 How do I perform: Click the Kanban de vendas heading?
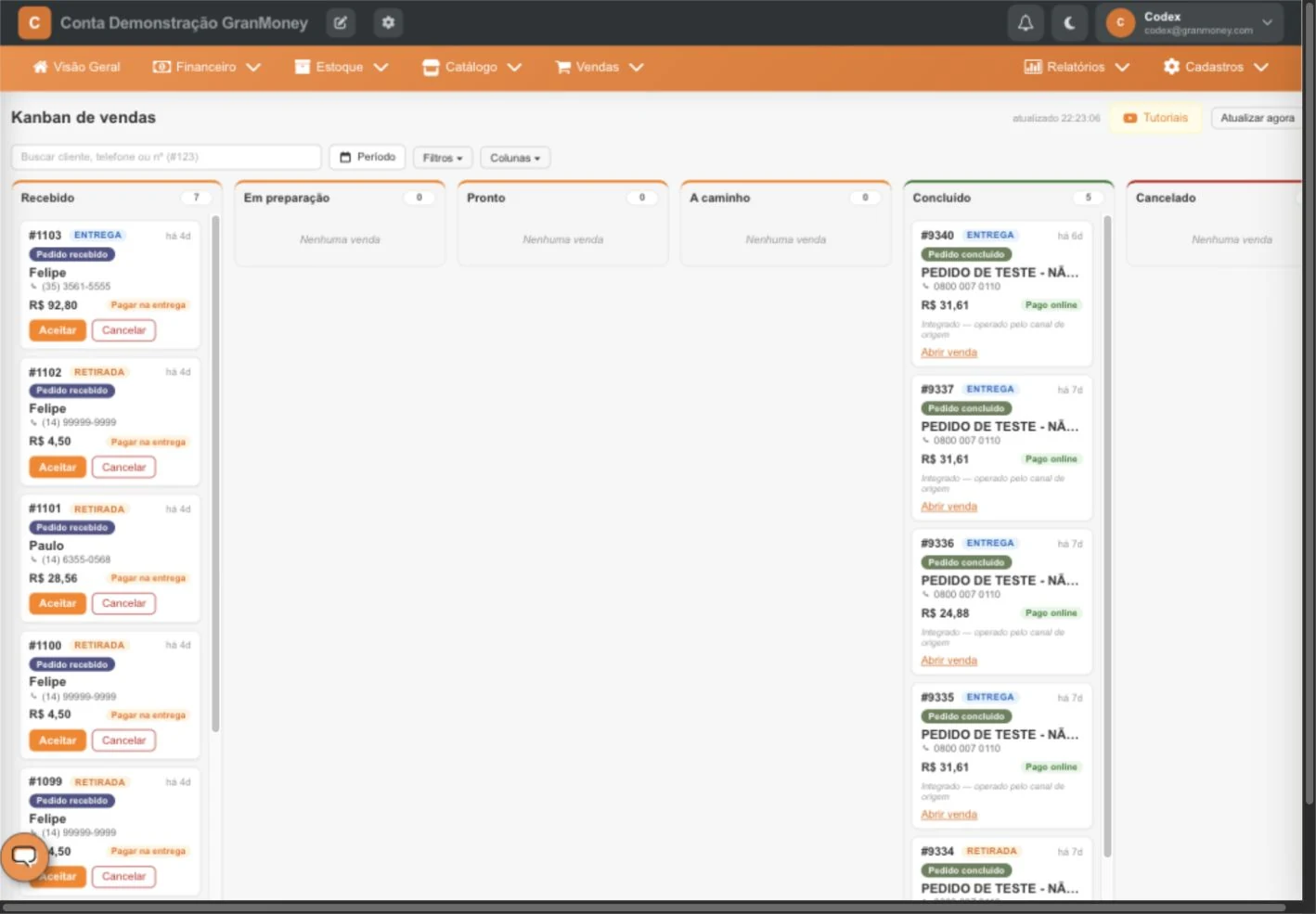point(84,118)
